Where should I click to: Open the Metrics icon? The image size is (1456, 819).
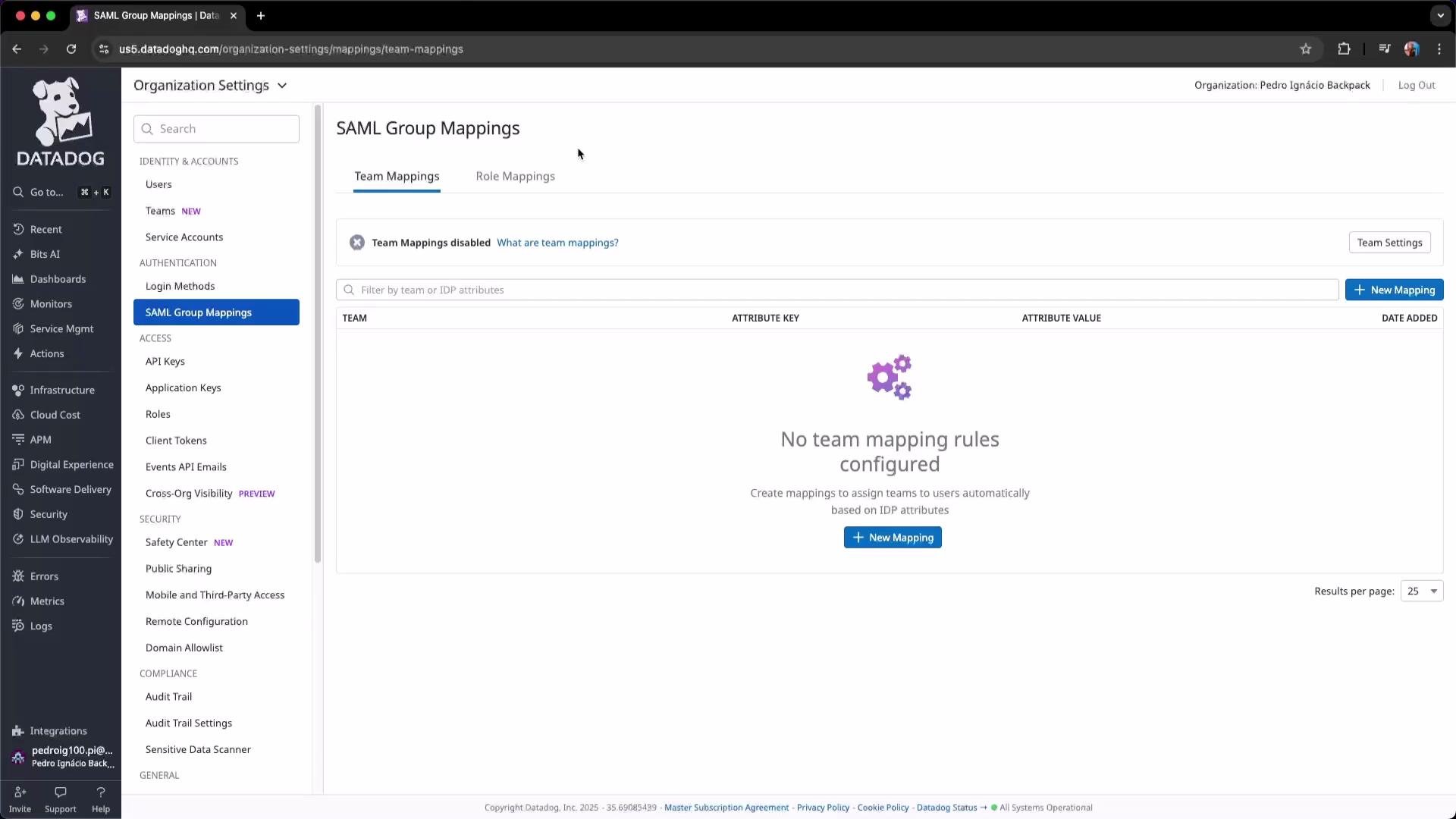(18, 601)
